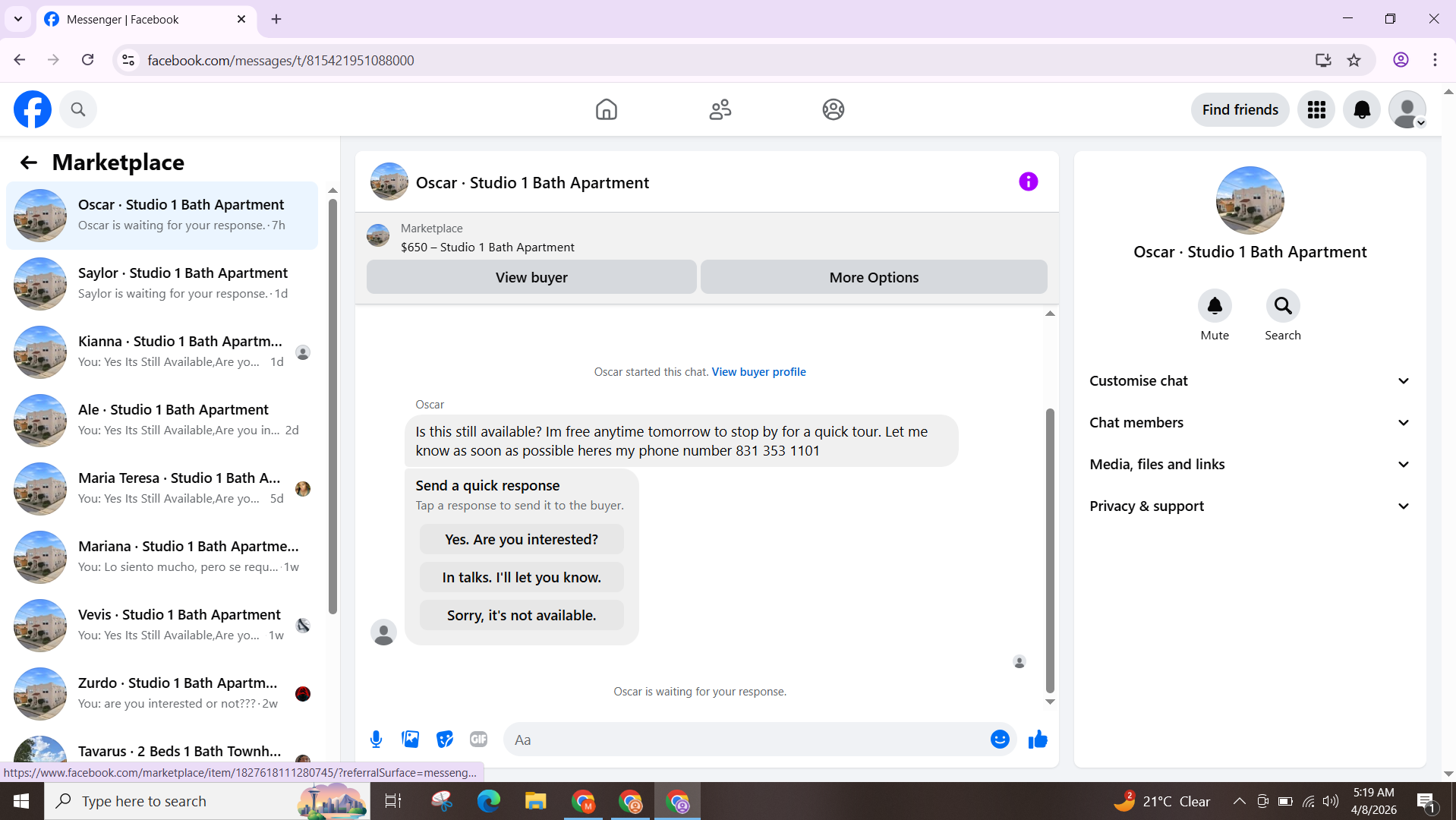
Task: Open a new browser tab
Action: coord(276,19)
